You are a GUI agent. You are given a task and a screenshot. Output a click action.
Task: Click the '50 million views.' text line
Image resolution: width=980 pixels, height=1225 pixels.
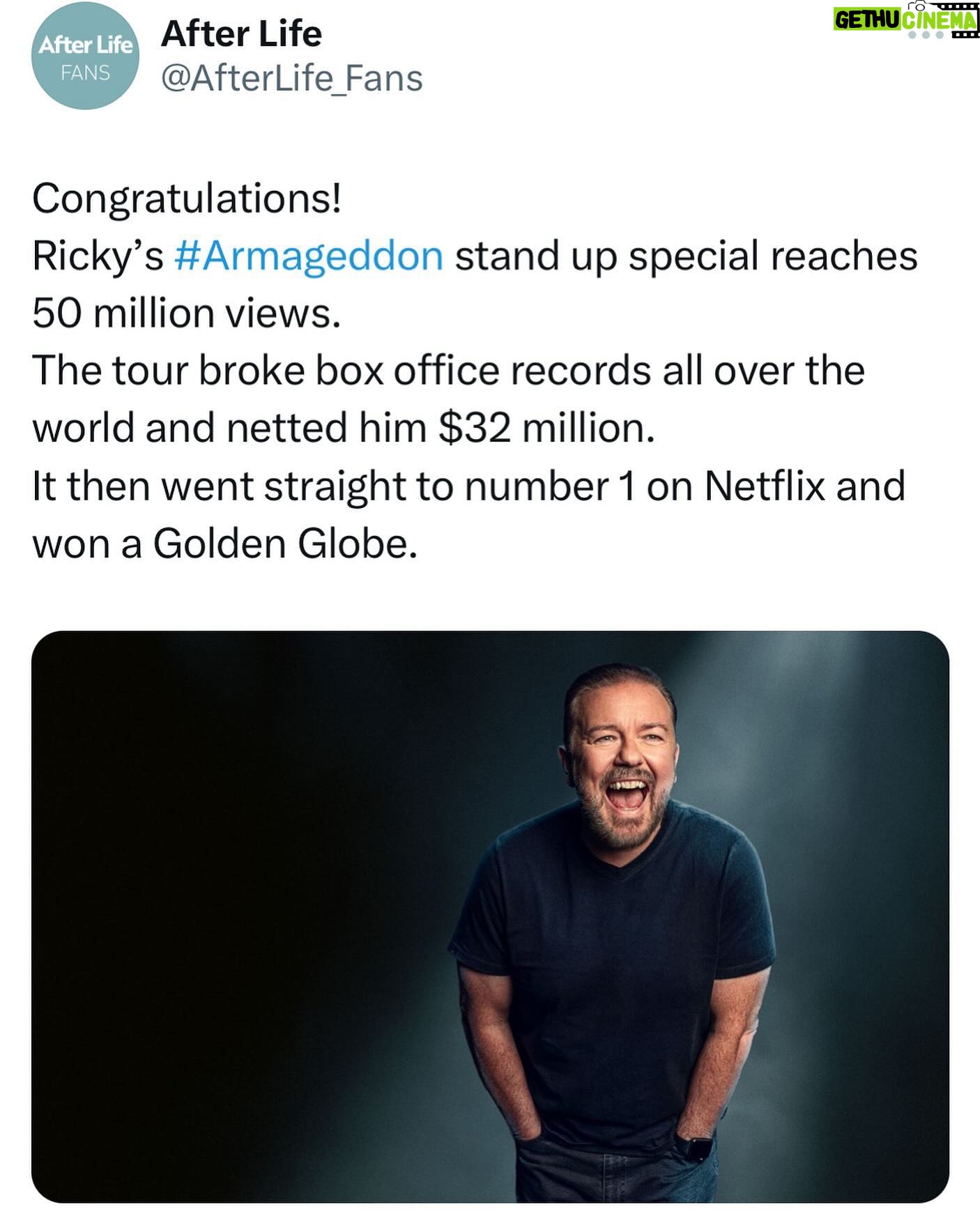coord(187,314)
